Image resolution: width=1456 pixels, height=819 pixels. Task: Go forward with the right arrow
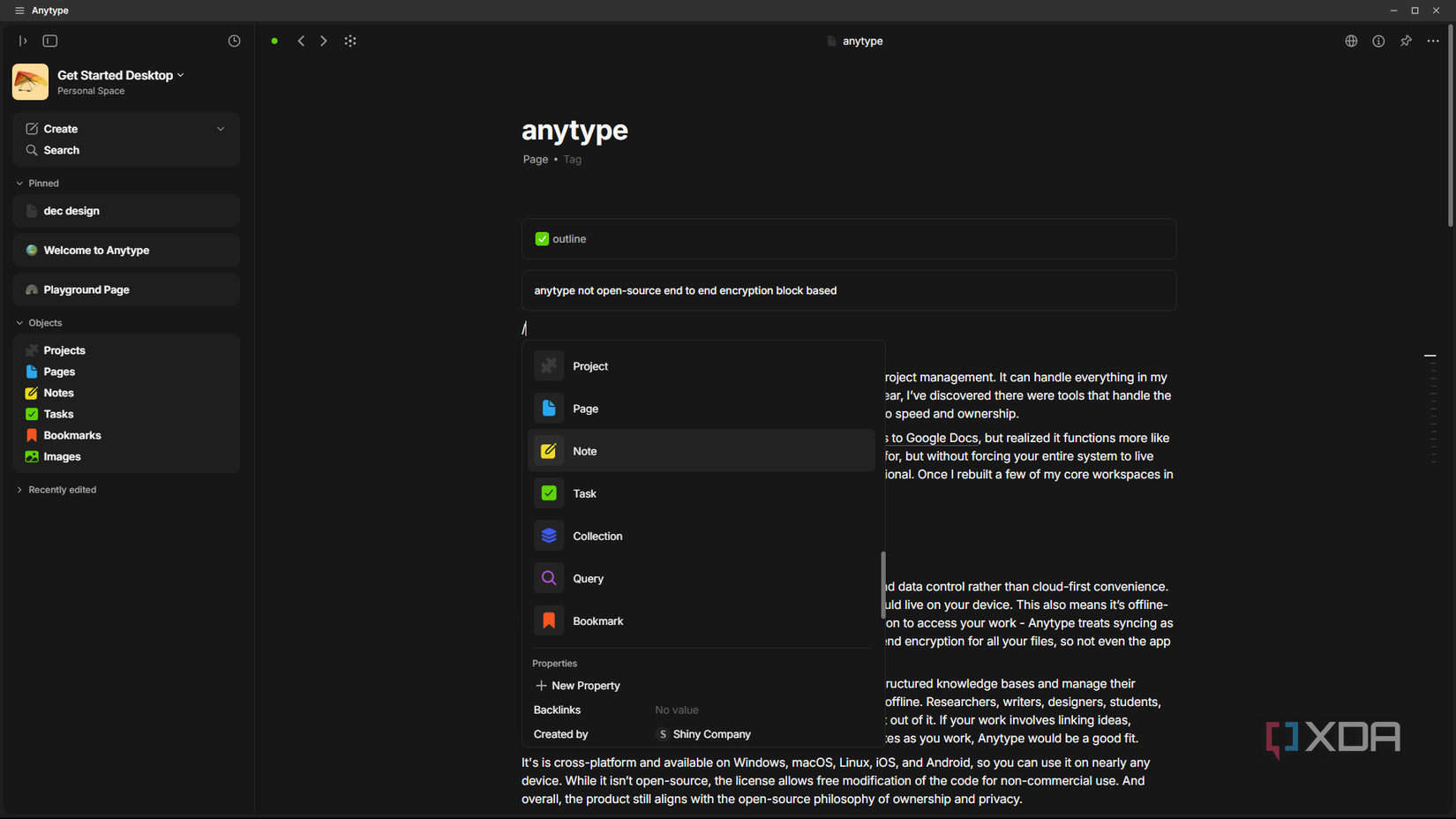click(324, 41)
